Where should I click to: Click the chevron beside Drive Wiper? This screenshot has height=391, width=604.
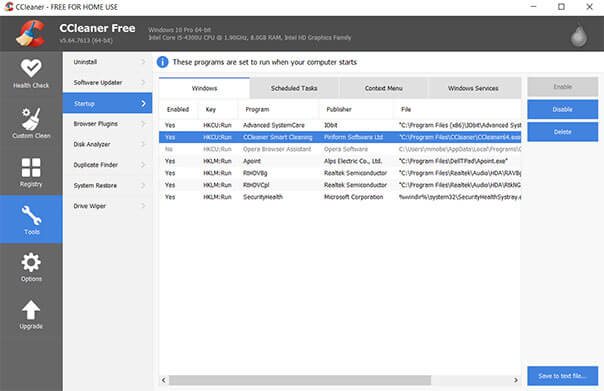[x=143, y=206]
